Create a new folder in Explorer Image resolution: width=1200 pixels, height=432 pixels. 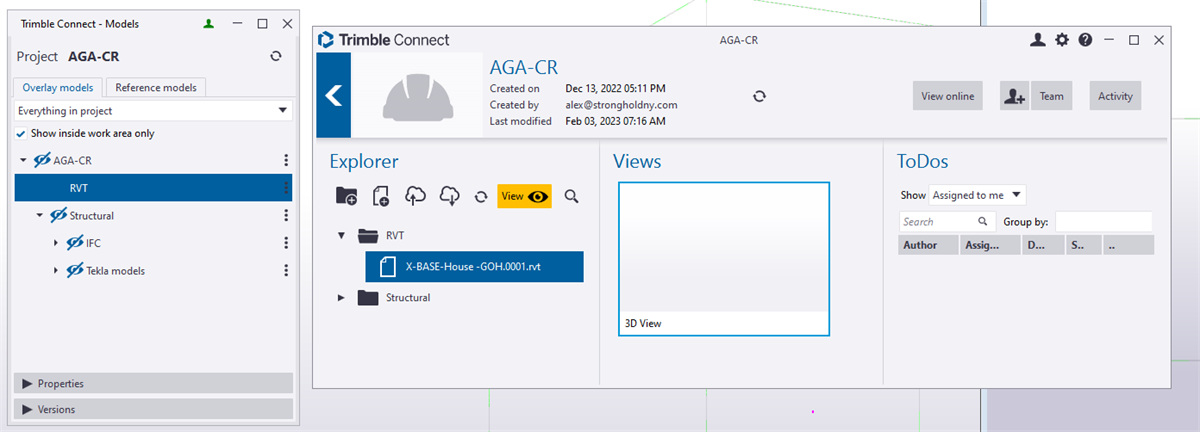click(x=346, y=196)
